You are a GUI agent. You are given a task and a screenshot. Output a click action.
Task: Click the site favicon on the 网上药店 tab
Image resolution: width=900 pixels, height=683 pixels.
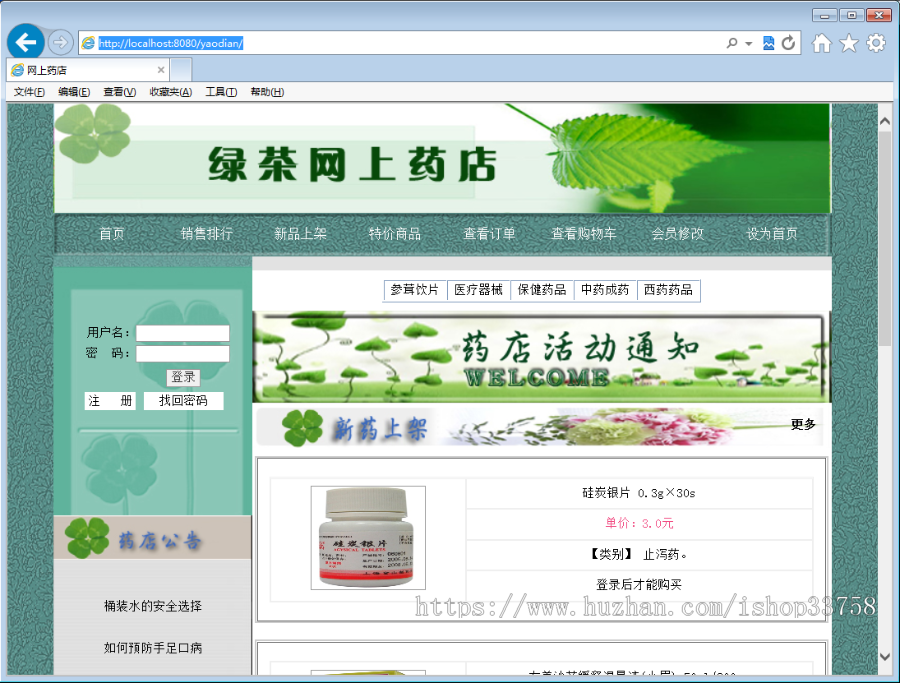click(x=18, y=70)
